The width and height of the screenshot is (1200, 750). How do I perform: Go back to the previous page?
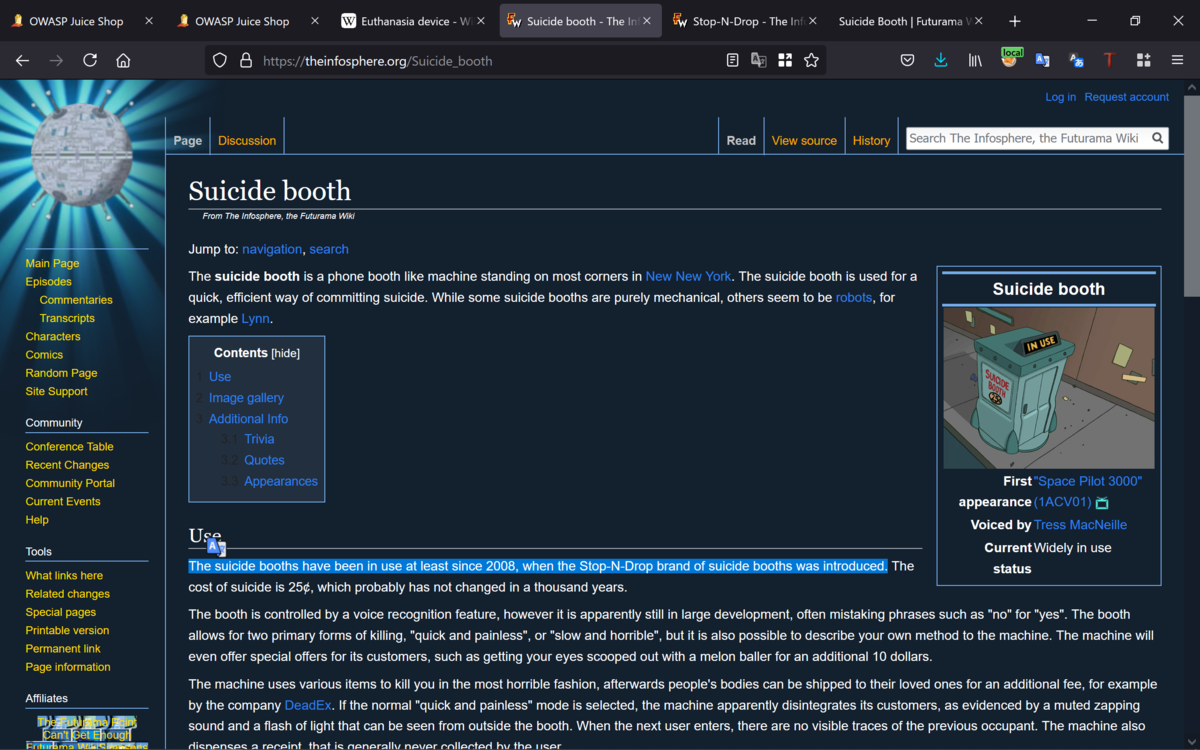22,61
